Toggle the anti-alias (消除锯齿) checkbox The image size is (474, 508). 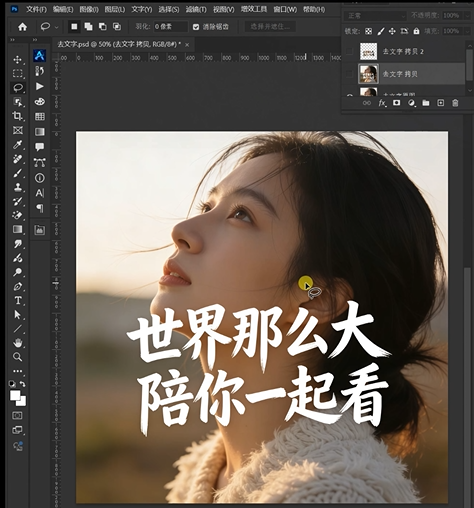196,27
